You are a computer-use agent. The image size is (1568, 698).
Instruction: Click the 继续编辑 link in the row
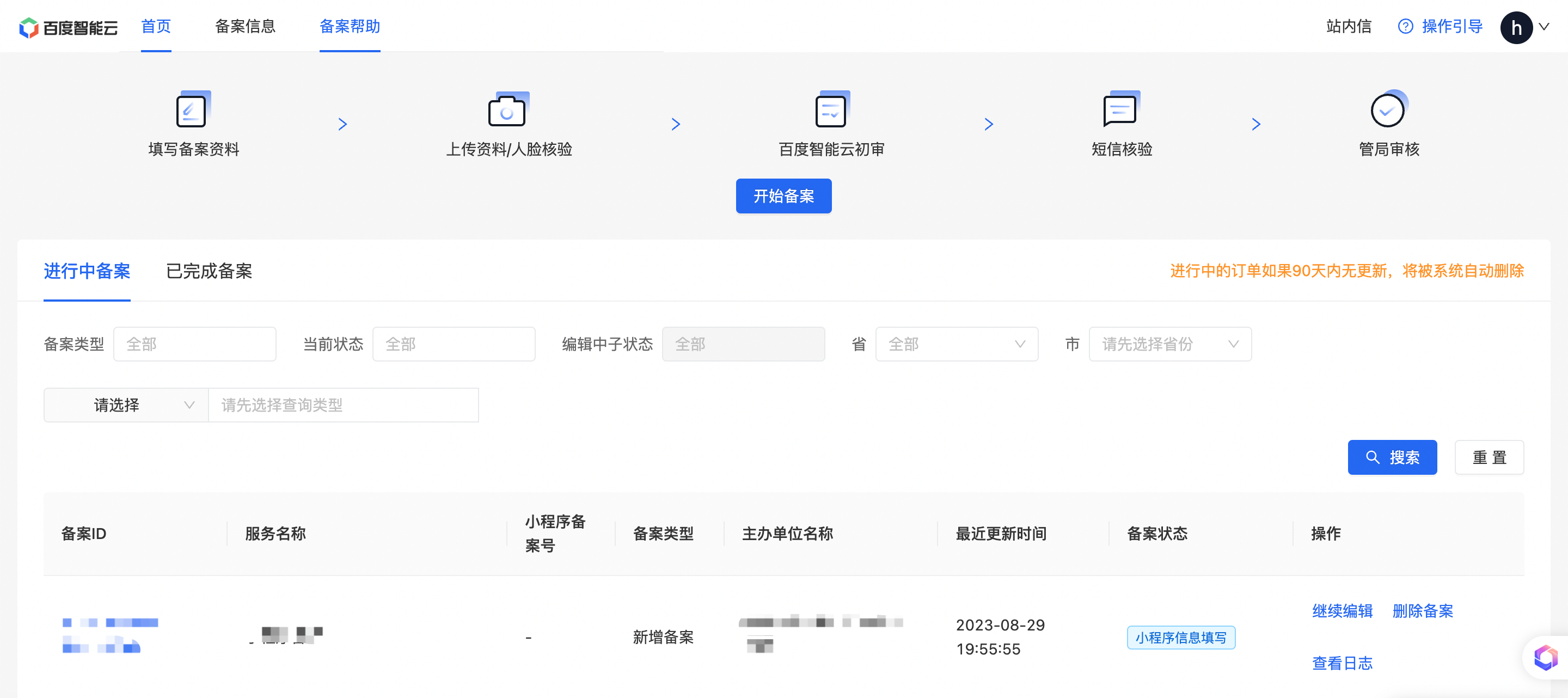coord(1342,610)
